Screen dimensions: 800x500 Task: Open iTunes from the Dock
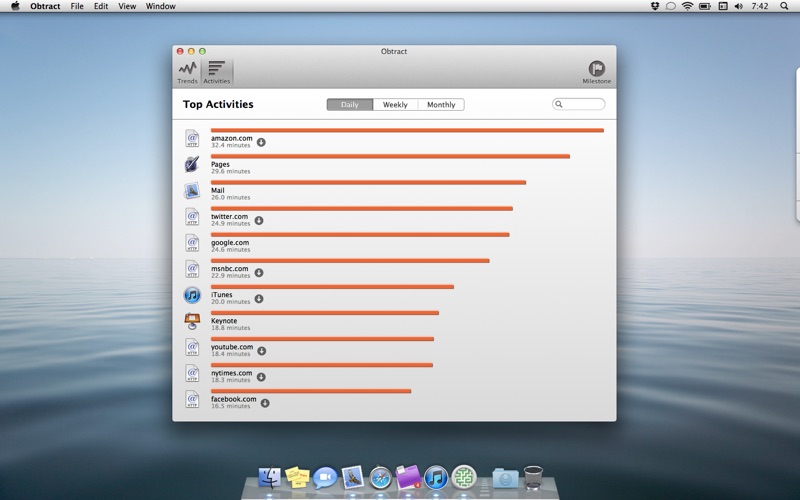[436, 478]
